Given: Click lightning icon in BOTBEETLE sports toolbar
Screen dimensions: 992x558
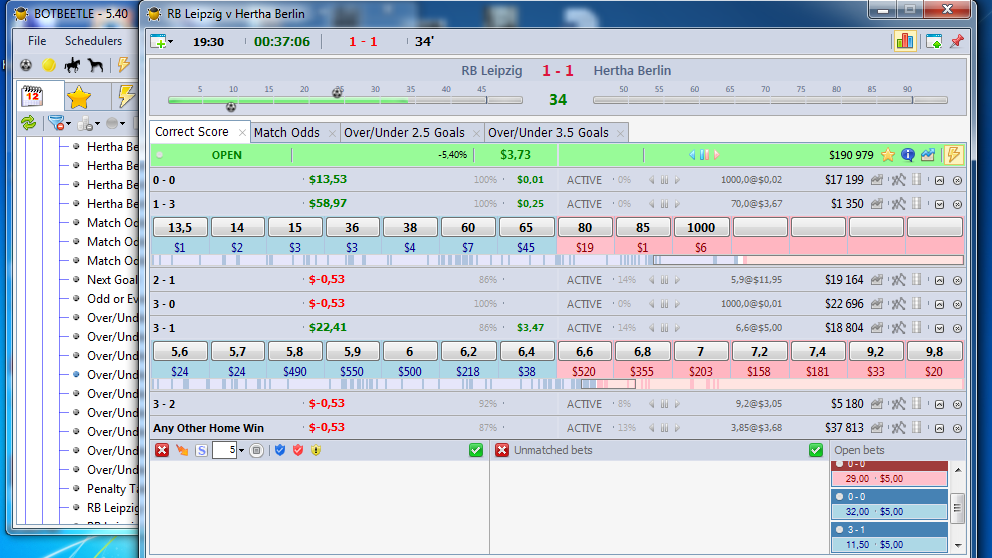Looking at the screenshot, I should click(123, 65).
